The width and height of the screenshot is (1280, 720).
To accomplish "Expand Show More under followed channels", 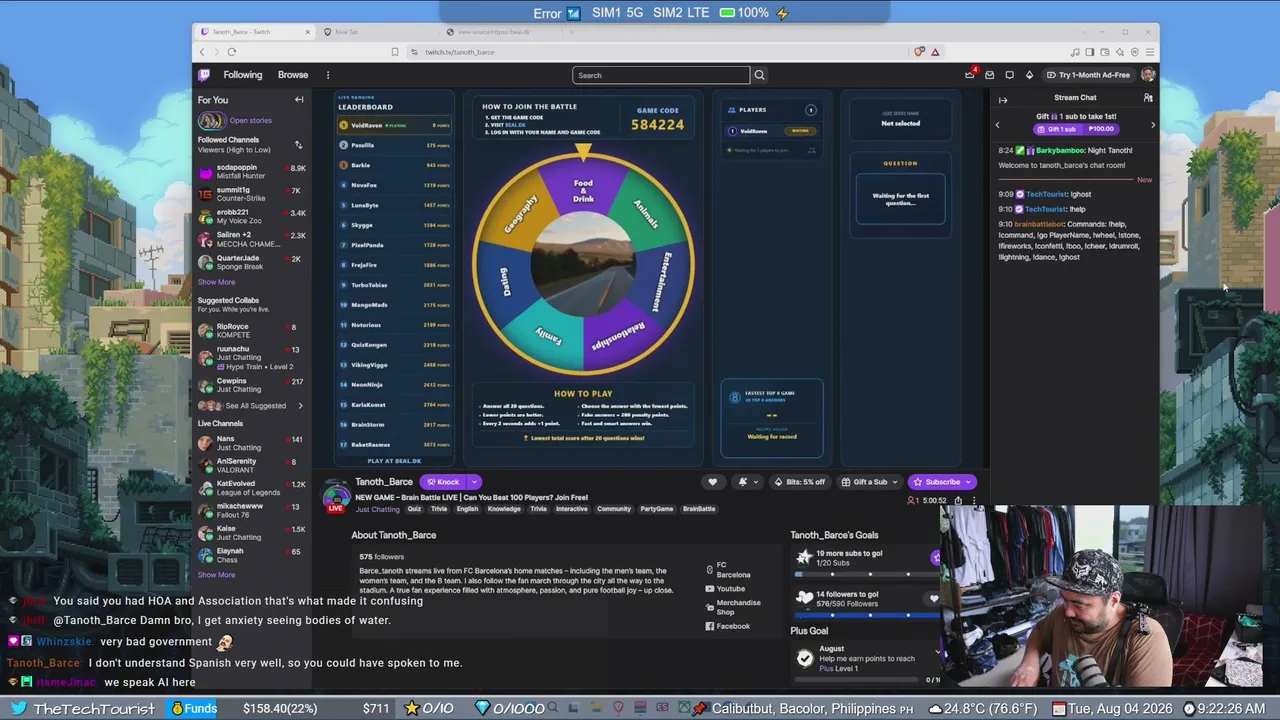I will point(216,282).
